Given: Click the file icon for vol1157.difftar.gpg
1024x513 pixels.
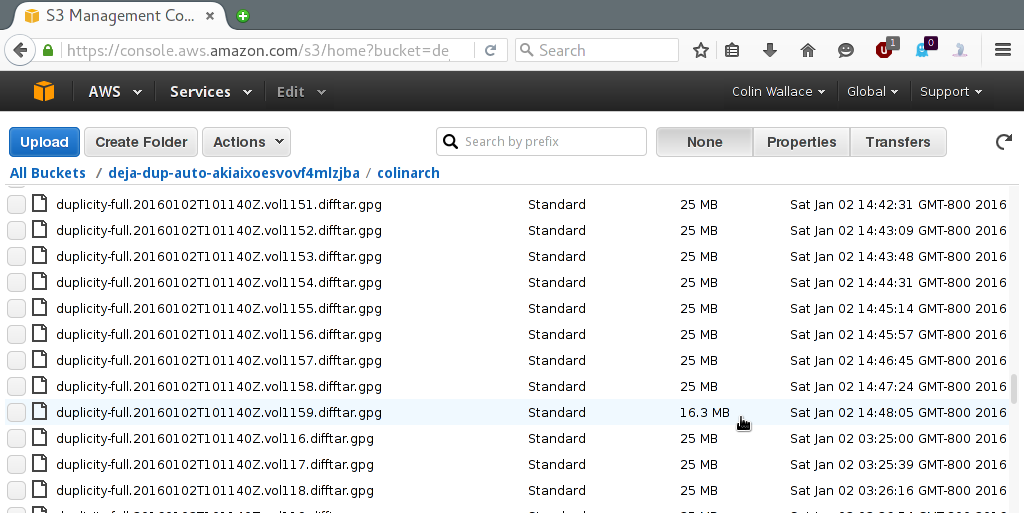Looking at the screenshot, I should coord(40,360).
